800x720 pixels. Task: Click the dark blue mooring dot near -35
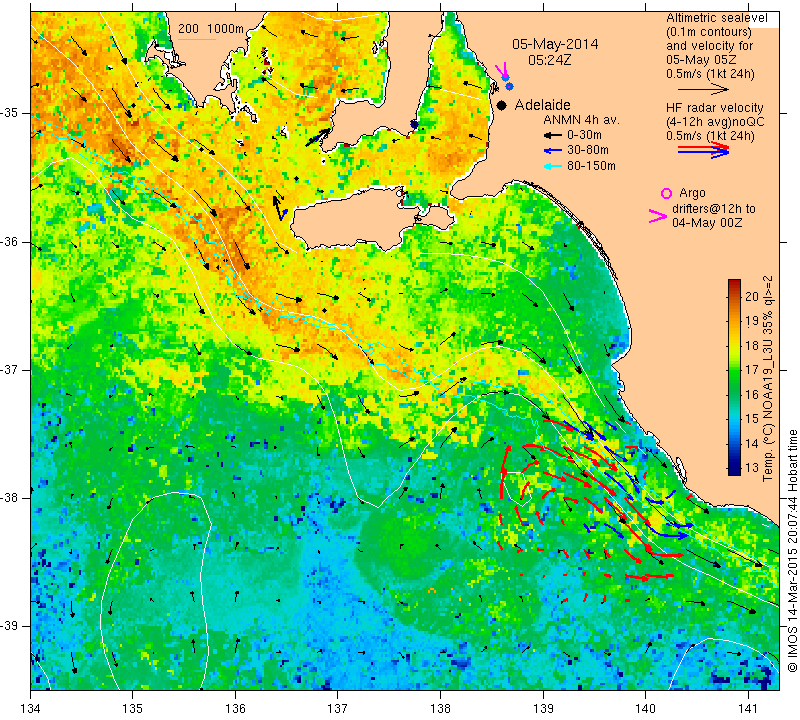[414, 125]
